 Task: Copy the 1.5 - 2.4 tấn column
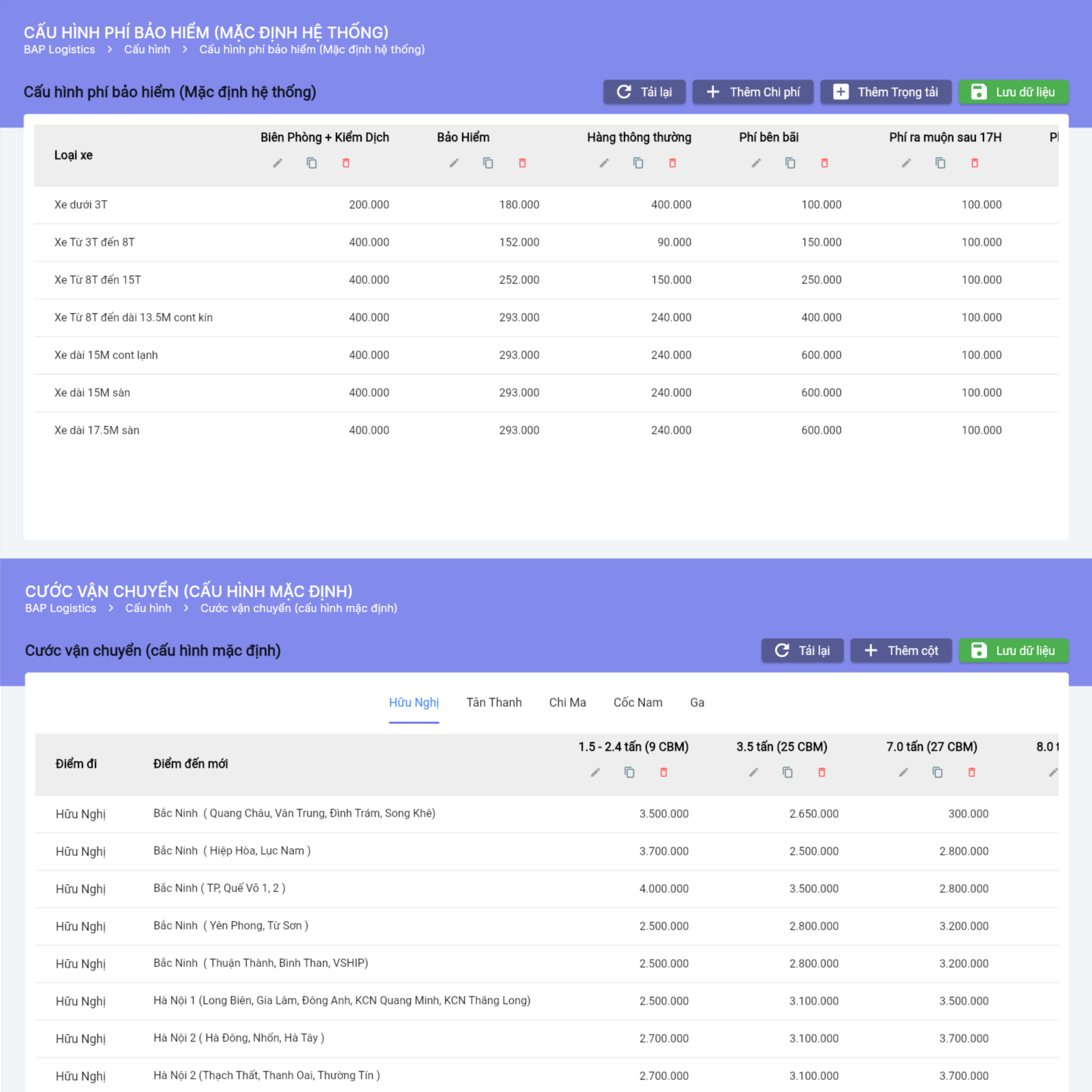[629, 772]
